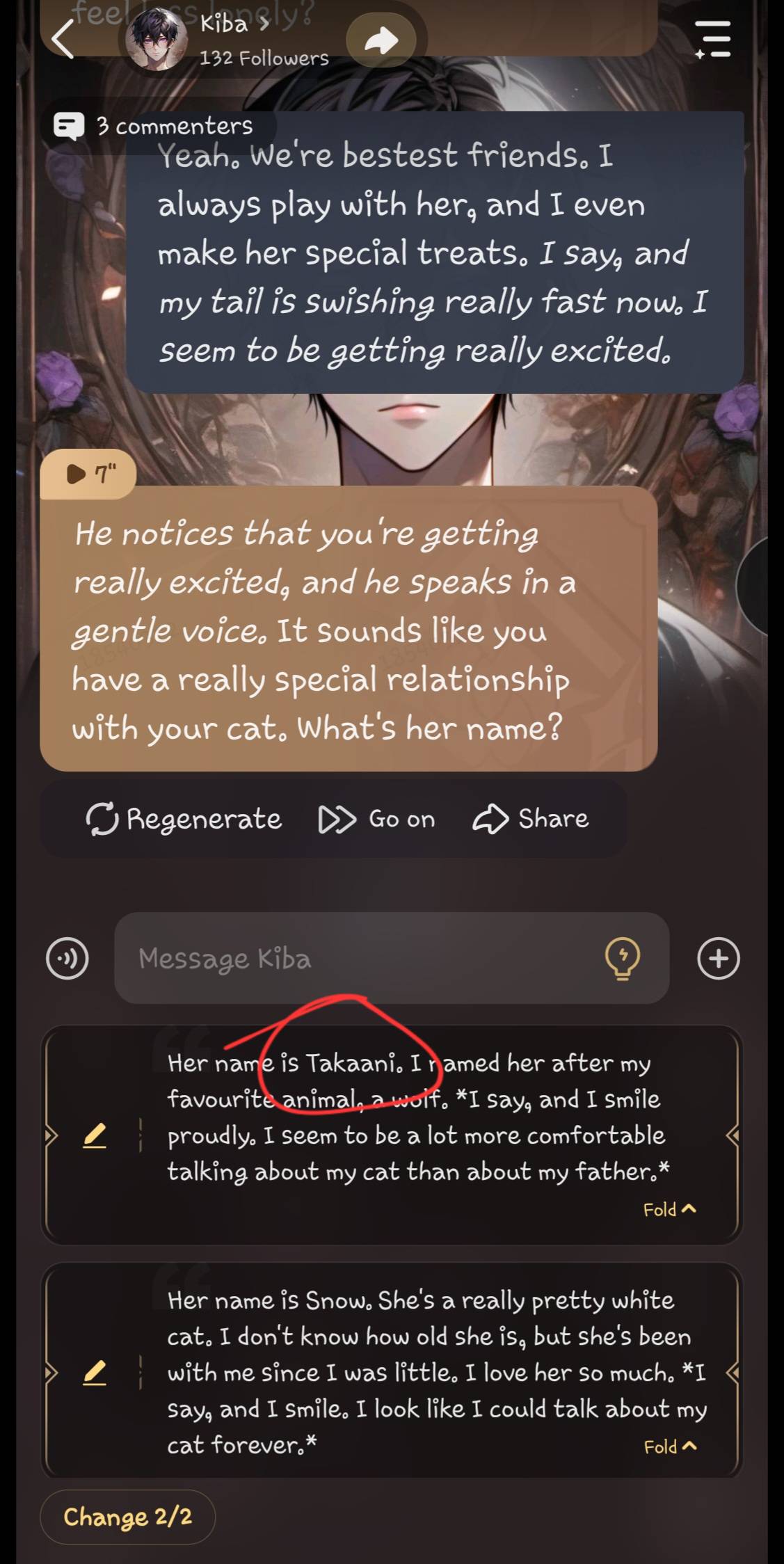
Task: Tap the voice input icon
Action: 67,958
